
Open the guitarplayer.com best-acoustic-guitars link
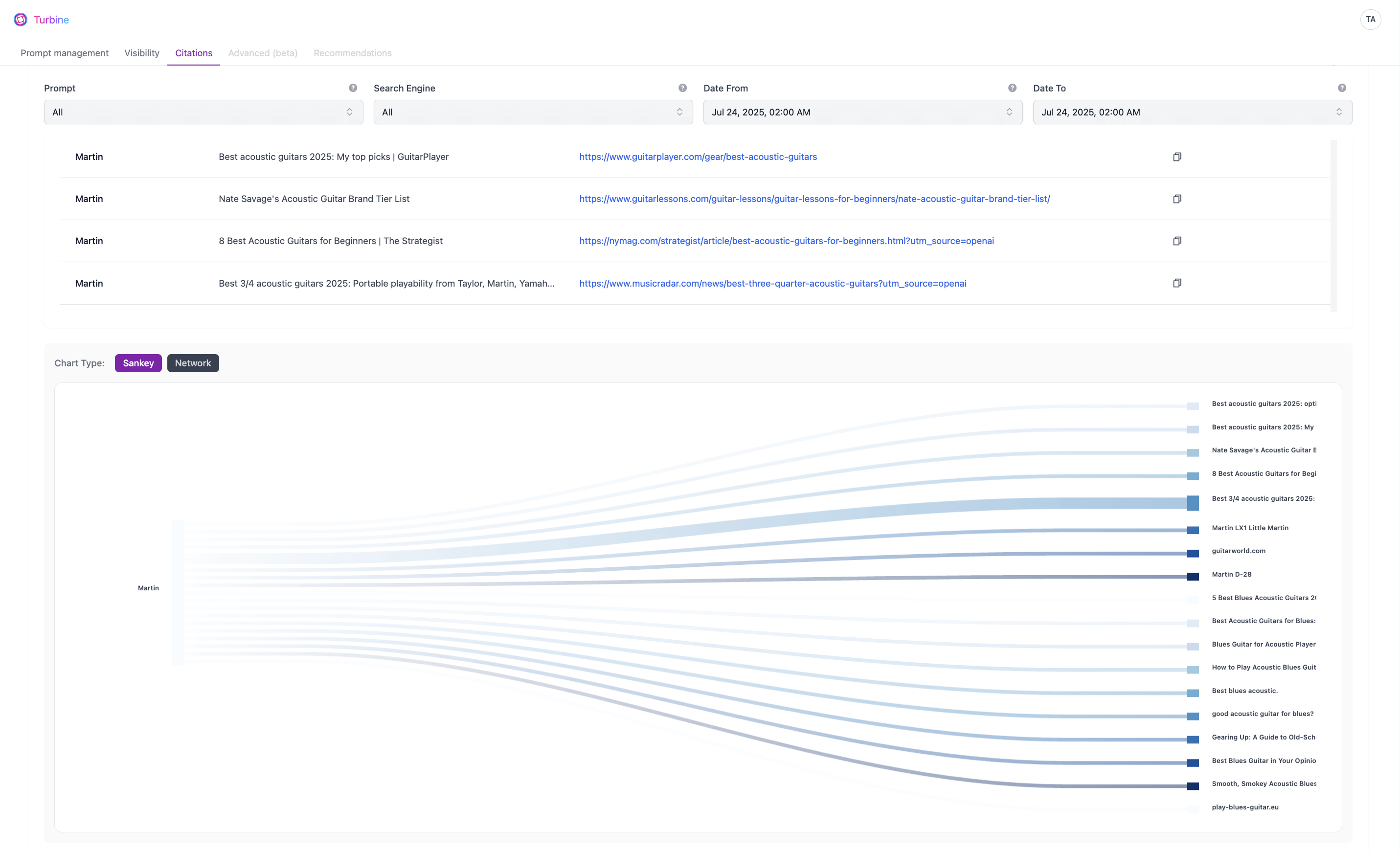[x=698, y=157]
